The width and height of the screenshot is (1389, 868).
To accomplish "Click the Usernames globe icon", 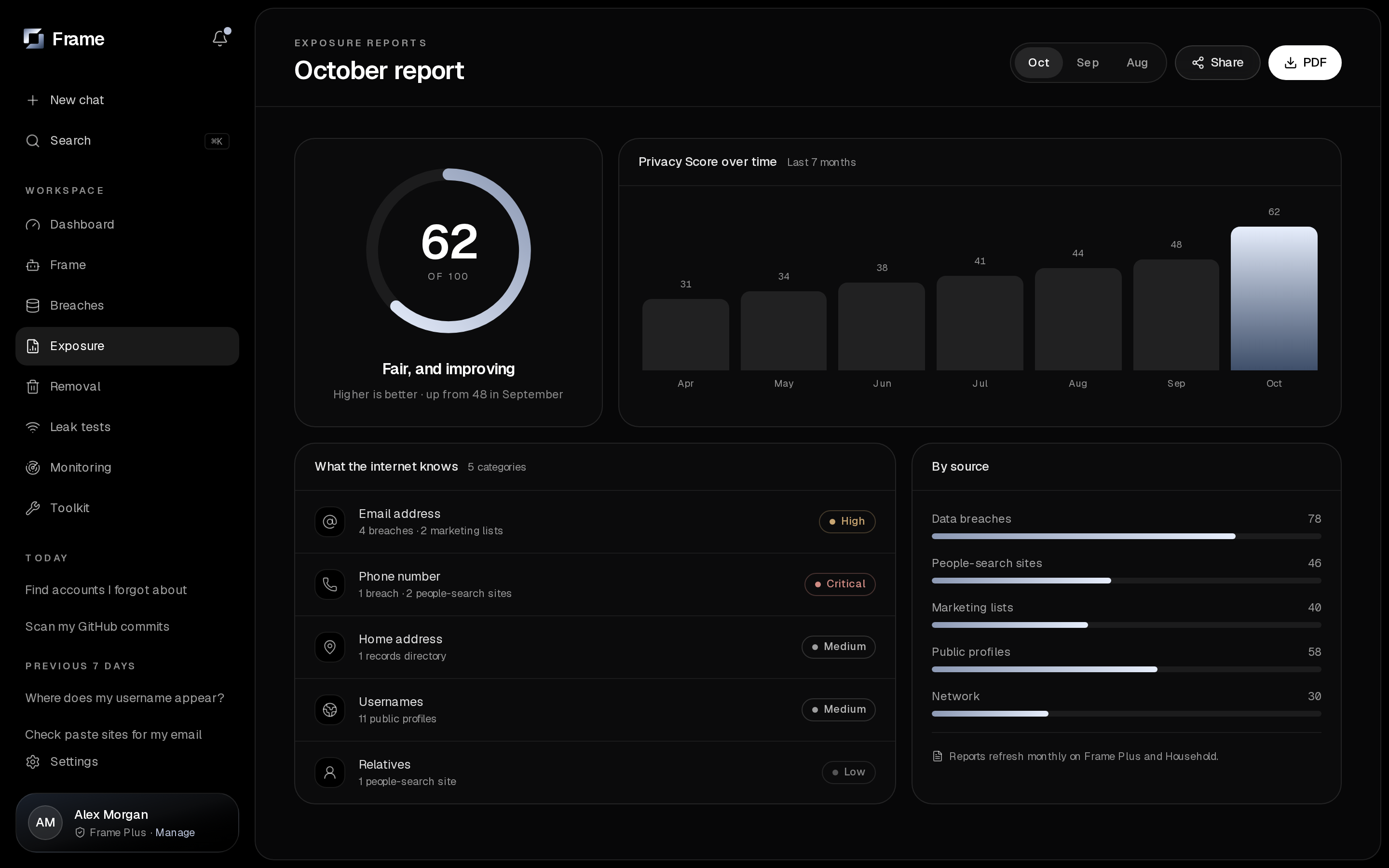I will tap(330, 709).
